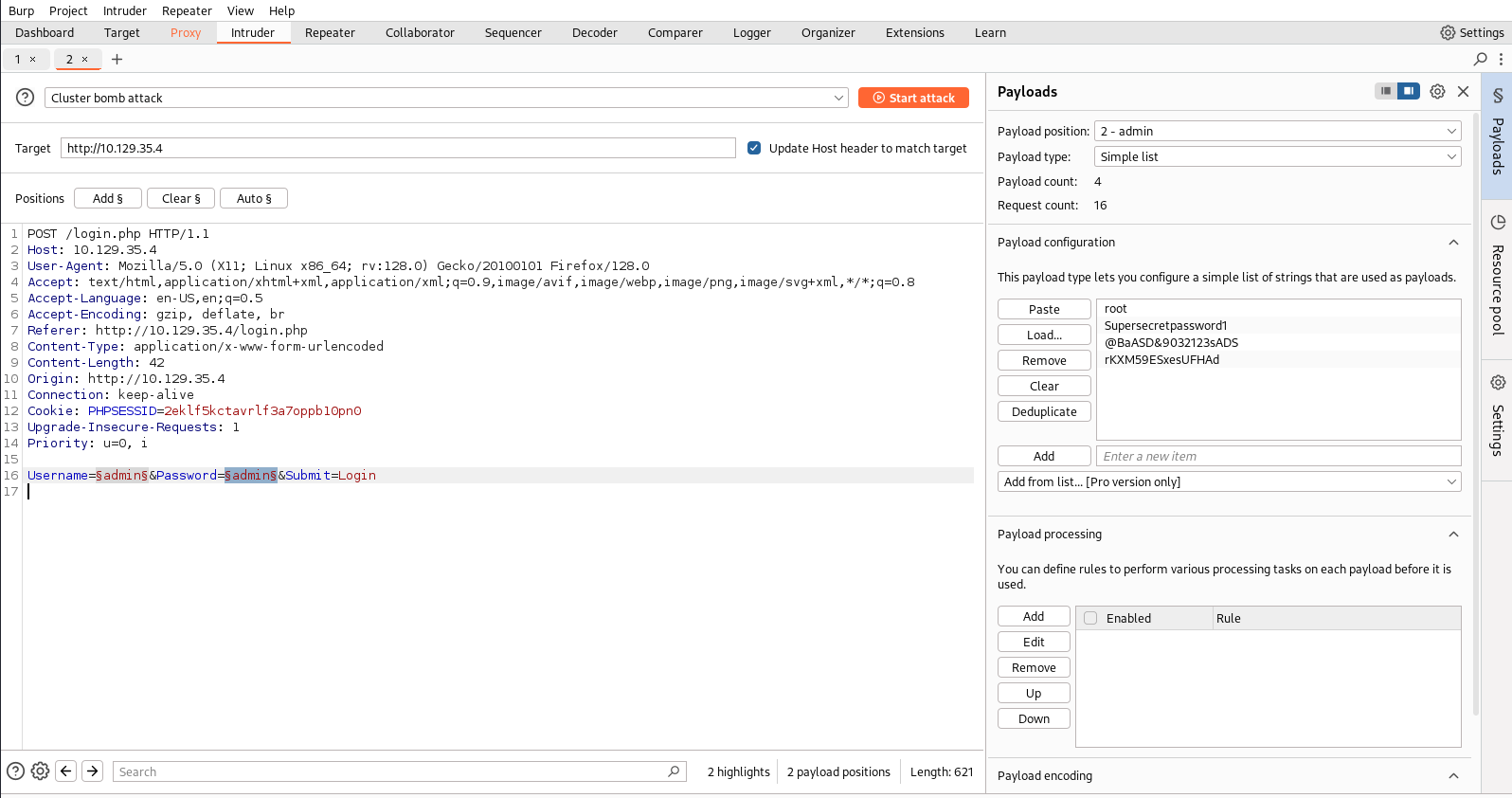Viewport: 1512px width, 798px height.
Task: Click the help question mark beside attack type
Action: pyautogui.click(x=26, y=98)
